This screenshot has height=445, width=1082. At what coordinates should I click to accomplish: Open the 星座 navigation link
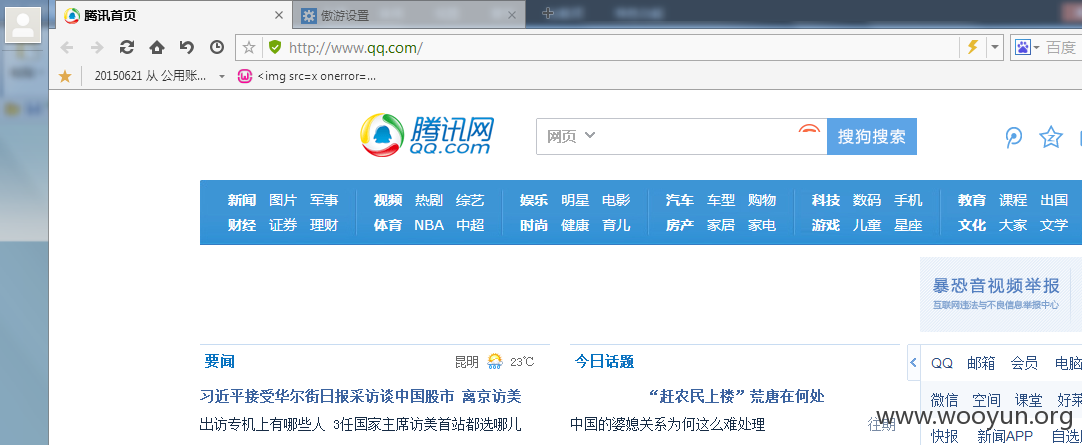(908, 225)
